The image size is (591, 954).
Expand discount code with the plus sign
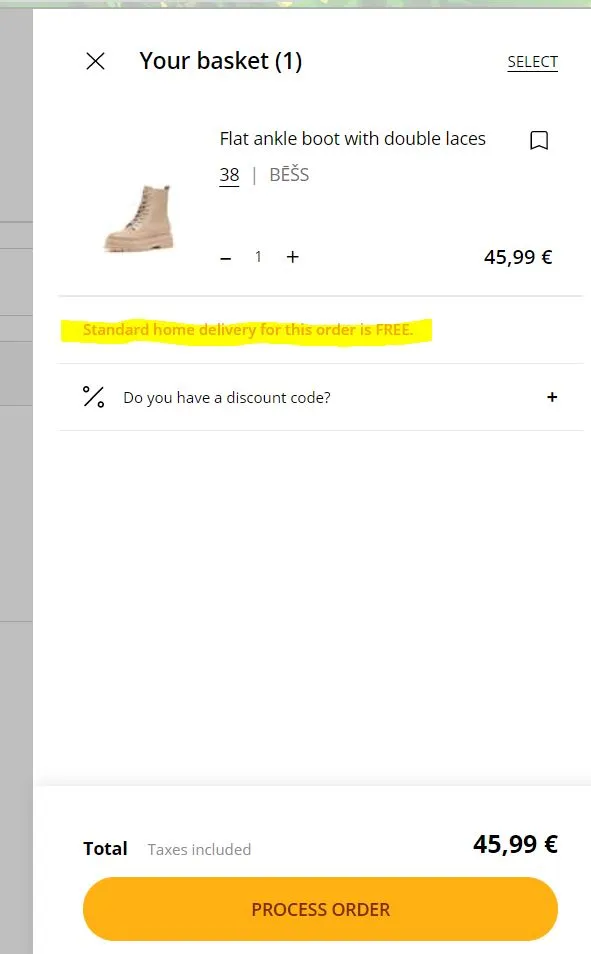(x=552, y=397)
